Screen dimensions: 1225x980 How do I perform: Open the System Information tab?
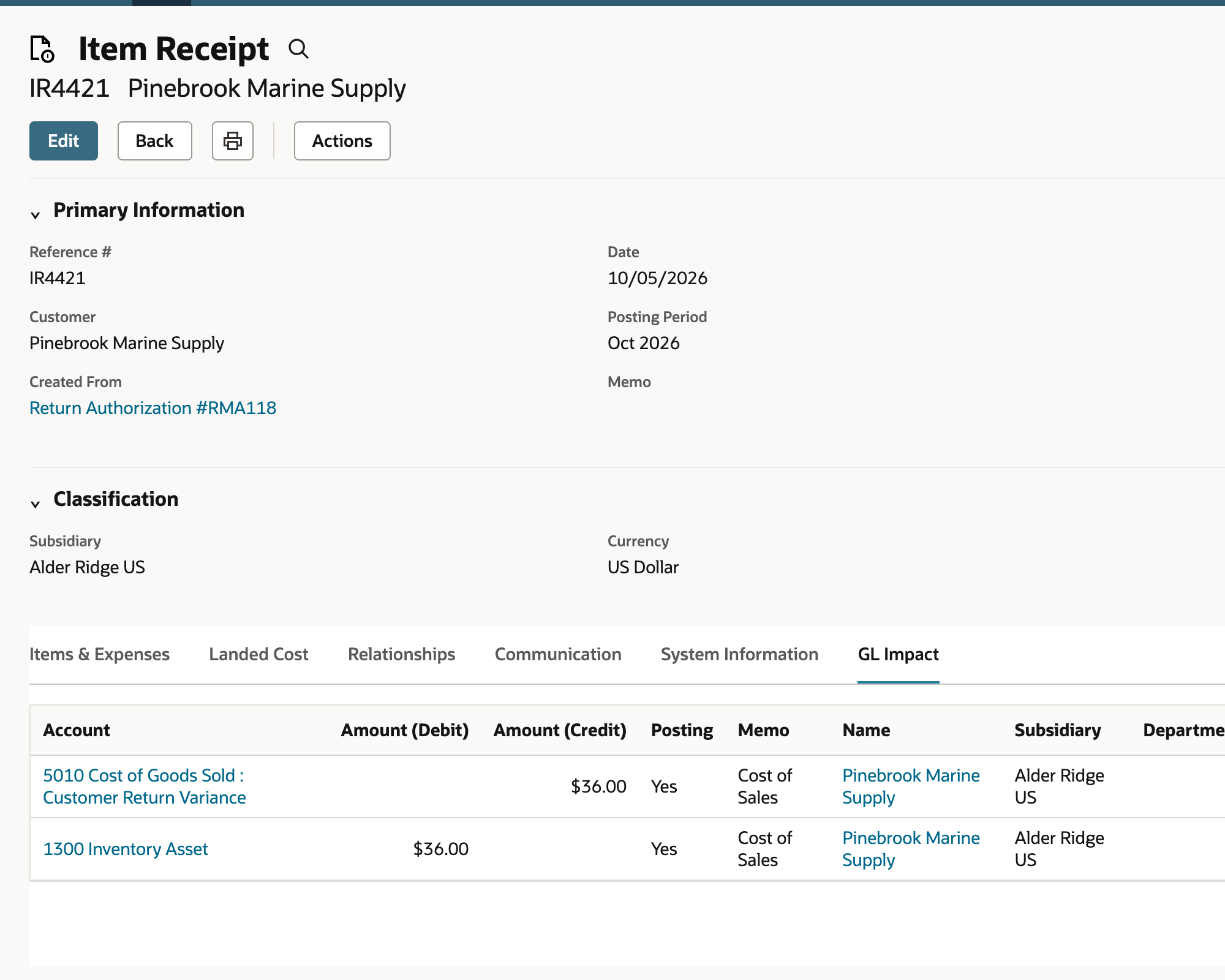click(739, 654)
